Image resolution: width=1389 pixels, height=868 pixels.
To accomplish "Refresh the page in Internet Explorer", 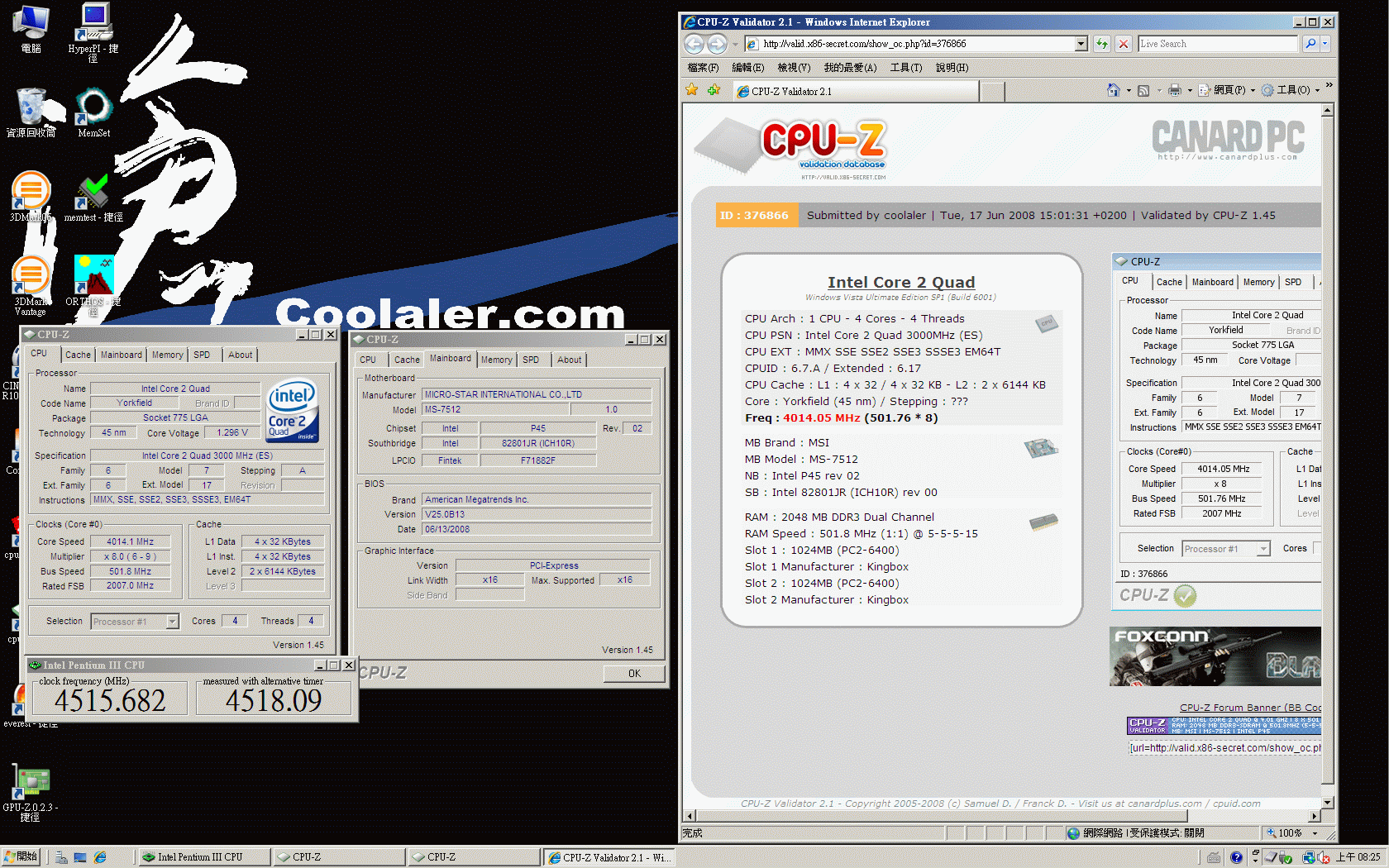I will click(1102, 44).
